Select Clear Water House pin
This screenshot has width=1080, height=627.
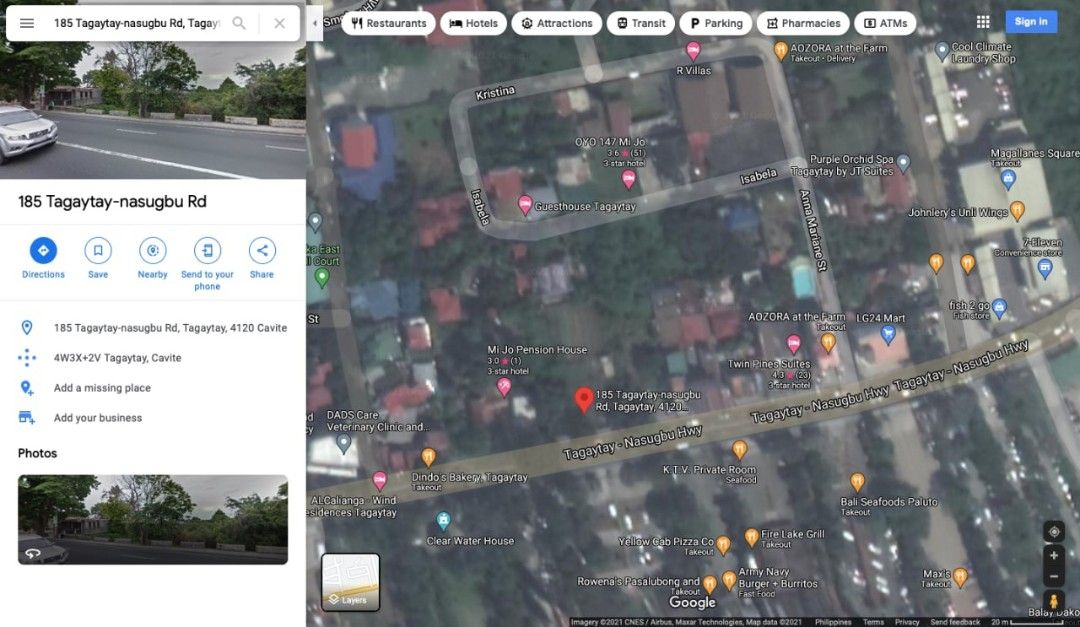[x=444, y=520]
